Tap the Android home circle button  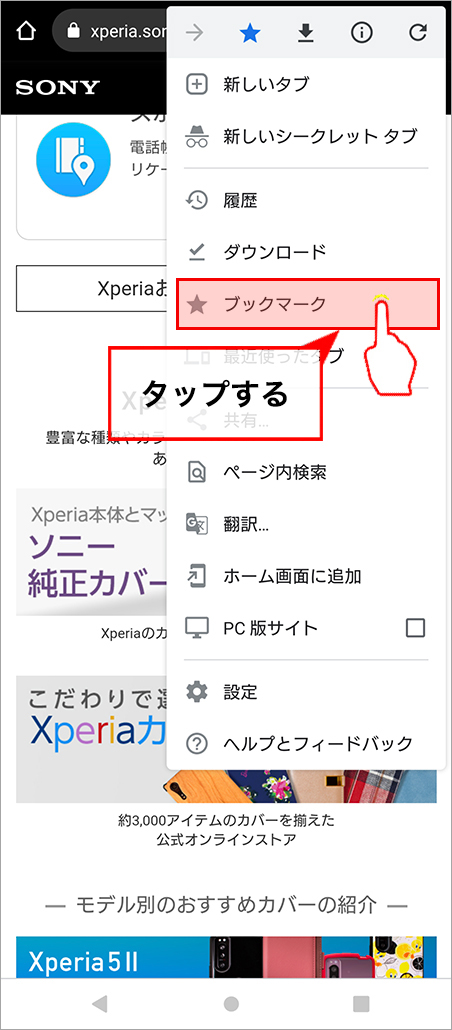231,1003
